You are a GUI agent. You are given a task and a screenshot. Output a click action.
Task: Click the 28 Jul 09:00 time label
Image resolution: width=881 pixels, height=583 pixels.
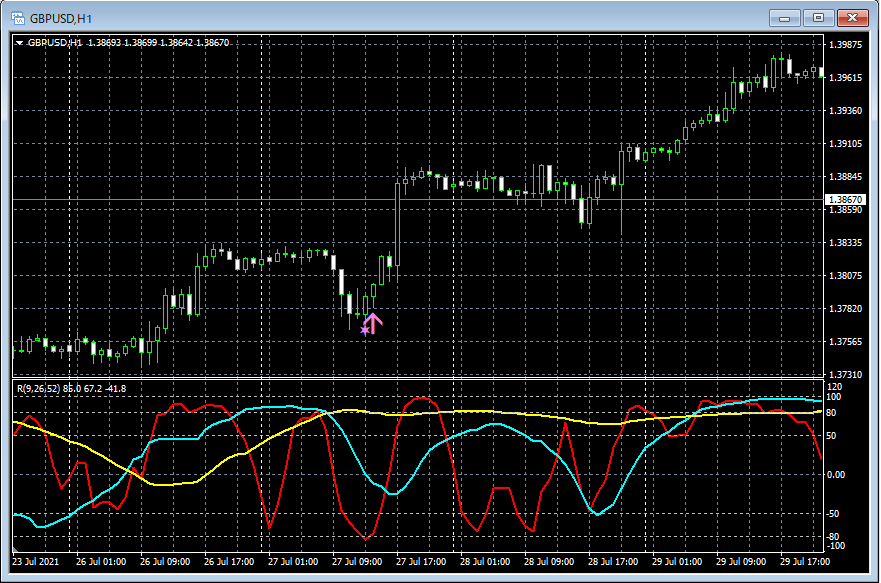550,562
